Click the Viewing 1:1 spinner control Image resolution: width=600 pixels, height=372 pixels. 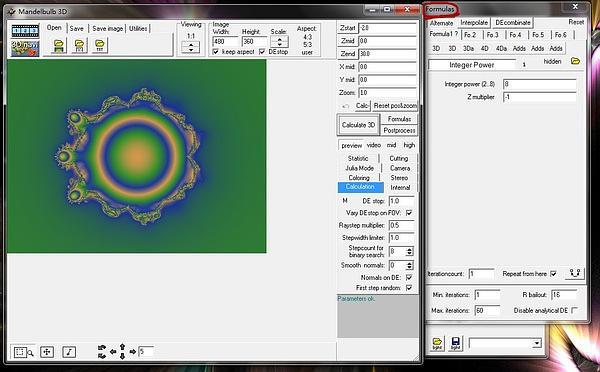(x=191, y=47)
